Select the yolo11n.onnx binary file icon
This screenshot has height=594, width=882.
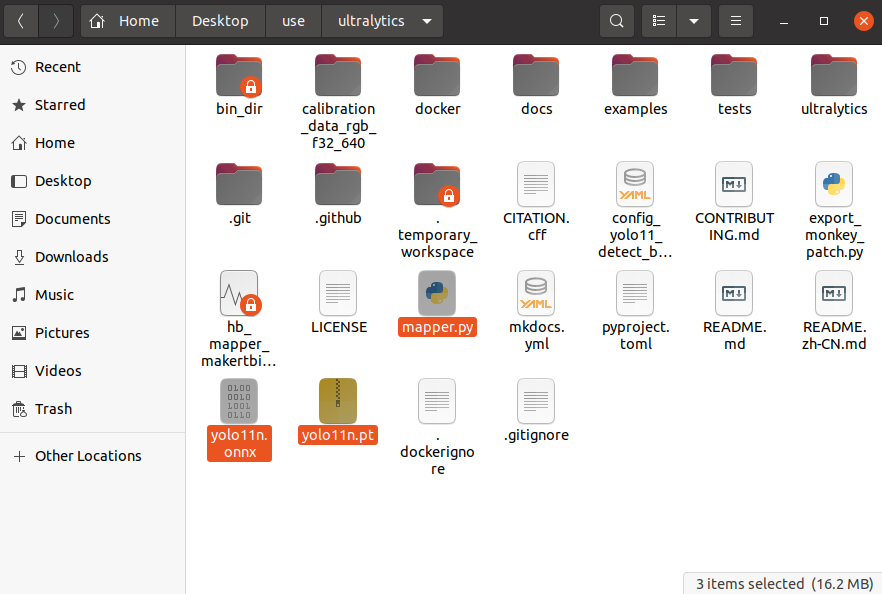point(239,400)
